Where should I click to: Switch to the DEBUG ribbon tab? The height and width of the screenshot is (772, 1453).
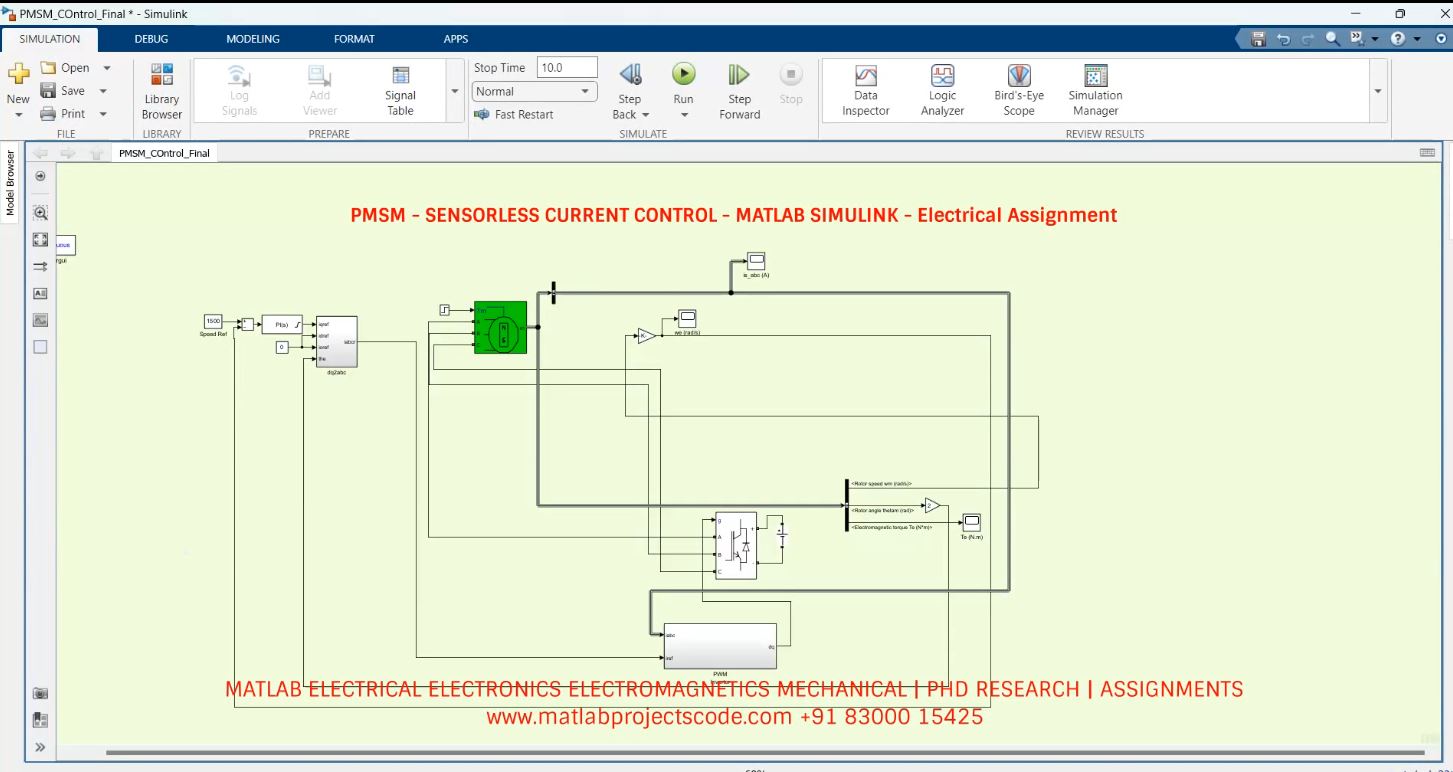[150, 39]
